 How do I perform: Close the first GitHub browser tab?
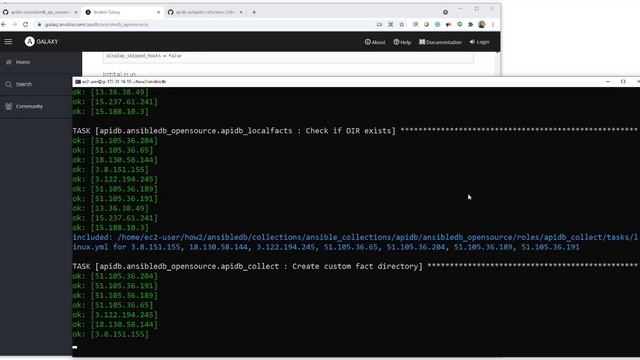click(76, 12)
